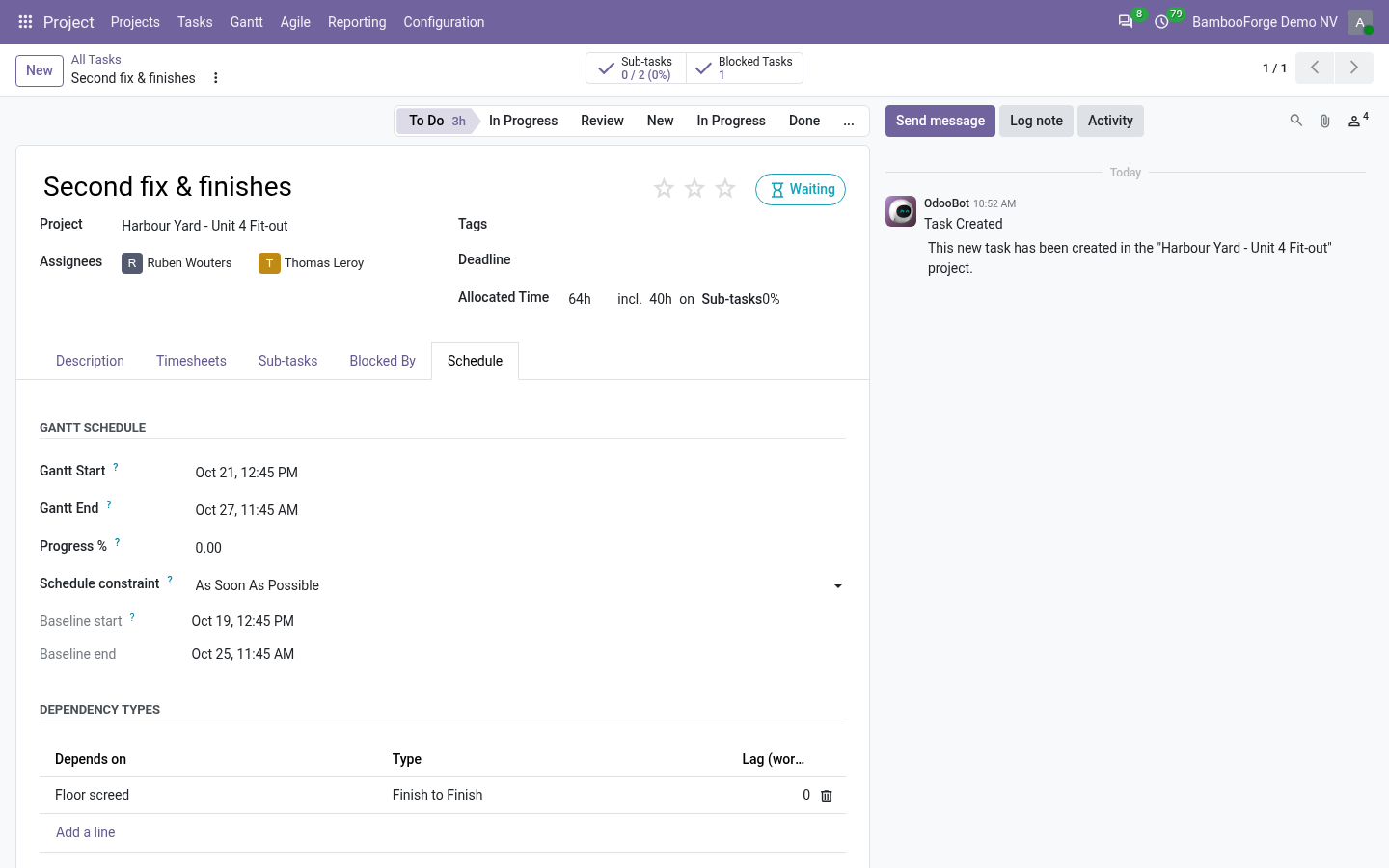
Task: Edit the Gantt Start date field
Action: [x=520, y=473]
